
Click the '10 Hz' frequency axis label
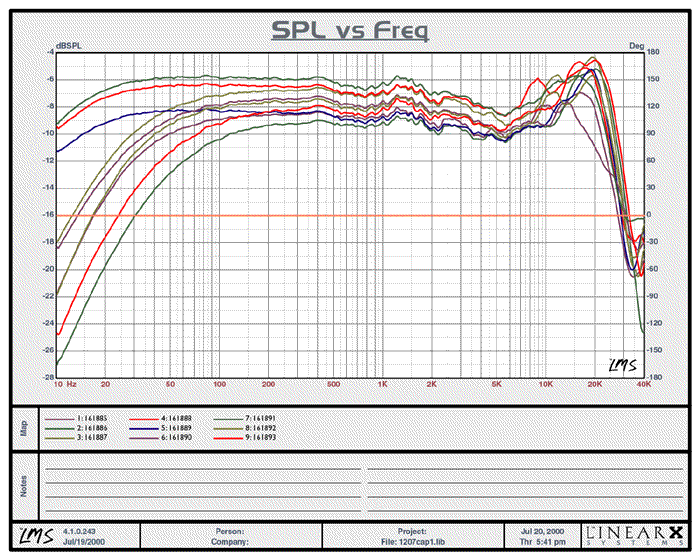click(65, 384)
